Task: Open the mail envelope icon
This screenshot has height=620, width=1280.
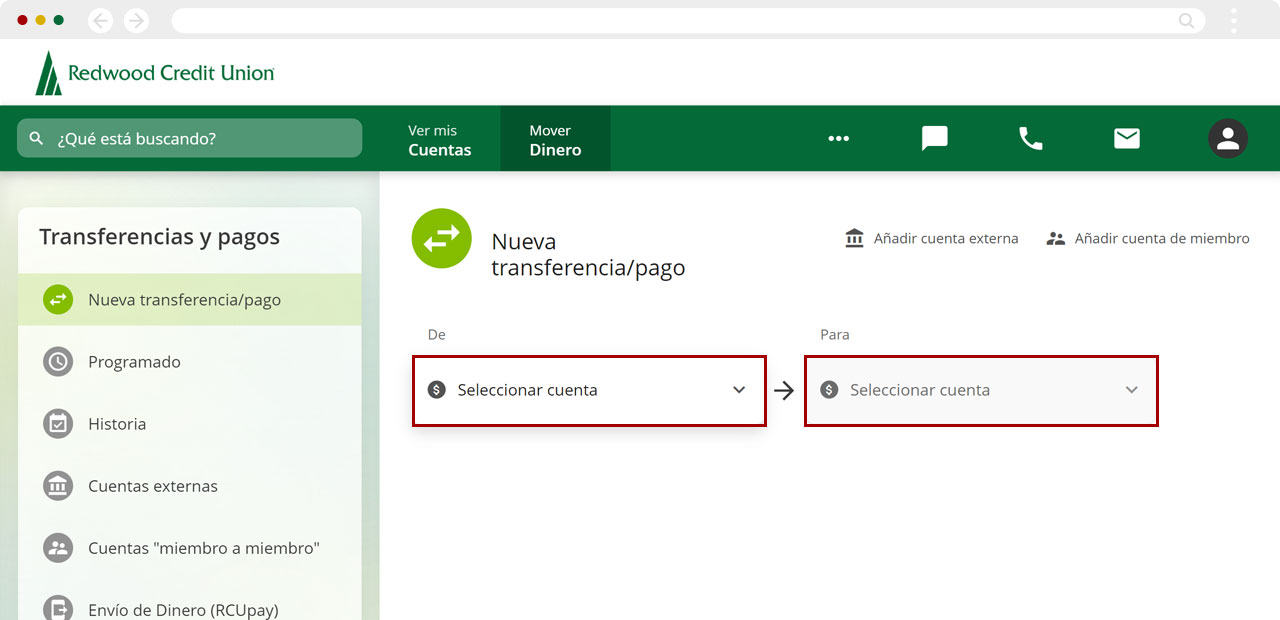Action: point(1127,138)
